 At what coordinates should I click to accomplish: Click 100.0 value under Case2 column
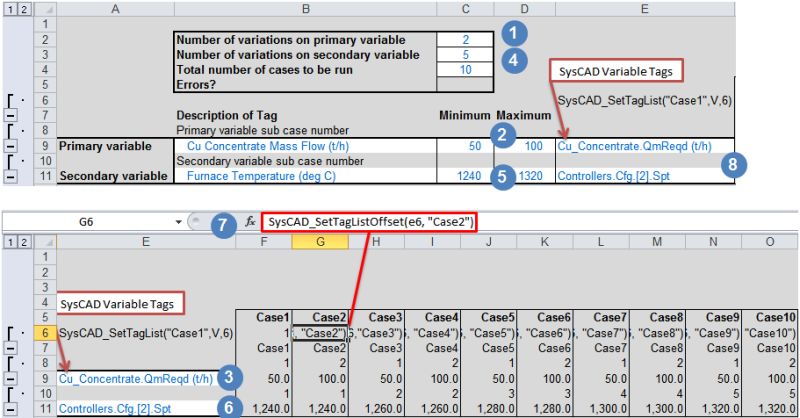click(x=320, y=379)
